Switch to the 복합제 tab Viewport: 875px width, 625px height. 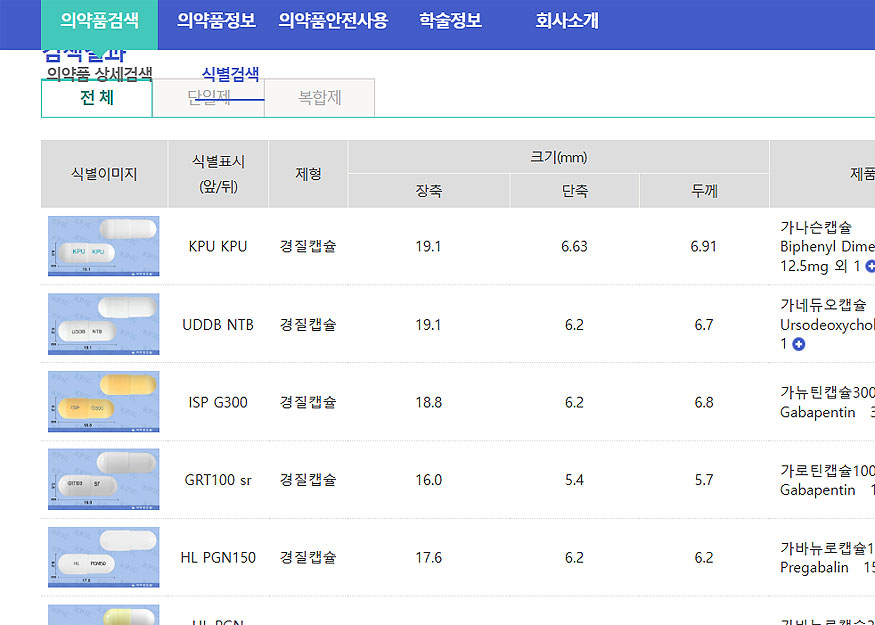[x=319, y=98]
